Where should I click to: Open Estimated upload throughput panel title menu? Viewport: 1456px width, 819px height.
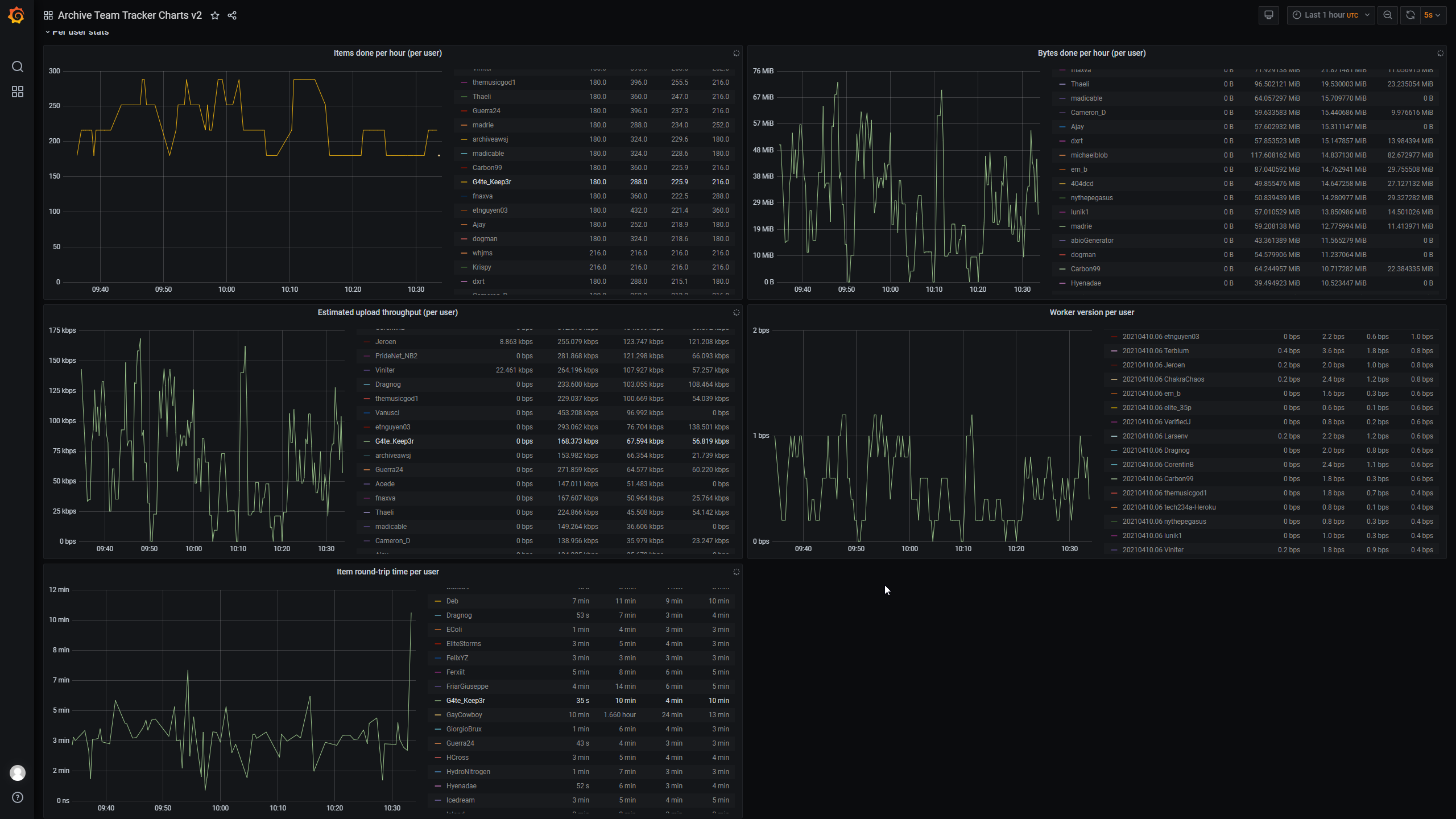click(x=387, y=312)
